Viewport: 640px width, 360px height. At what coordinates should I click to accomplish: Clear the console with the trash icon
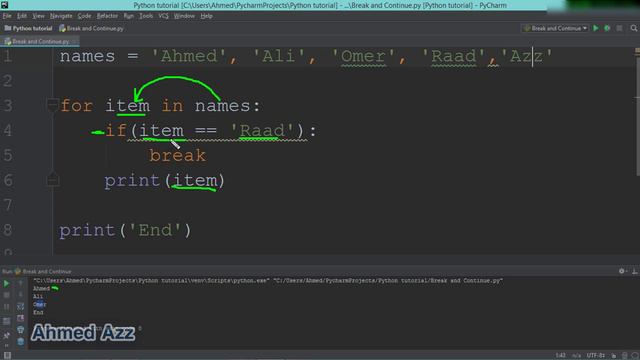(20, 341)
